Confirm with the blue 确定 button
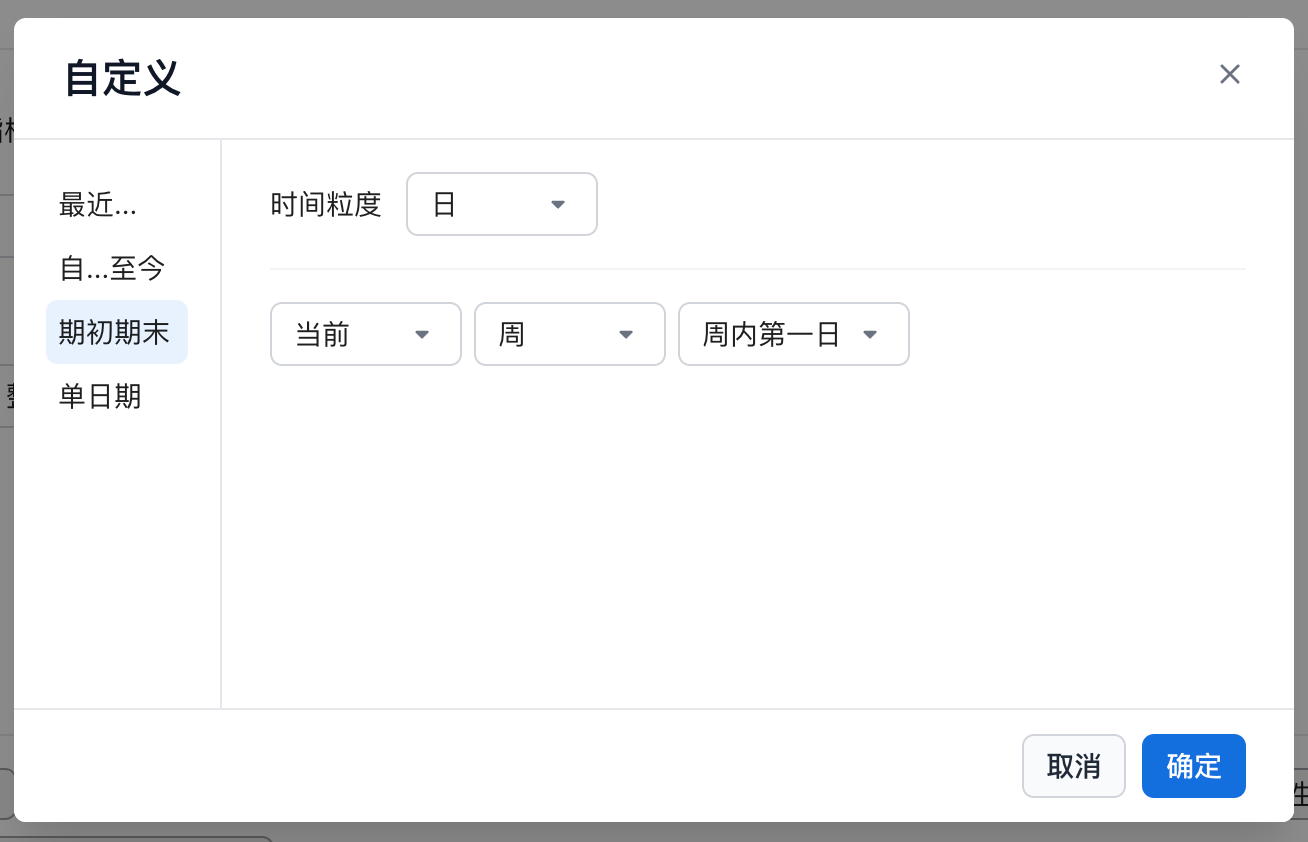 (1193, 766)
